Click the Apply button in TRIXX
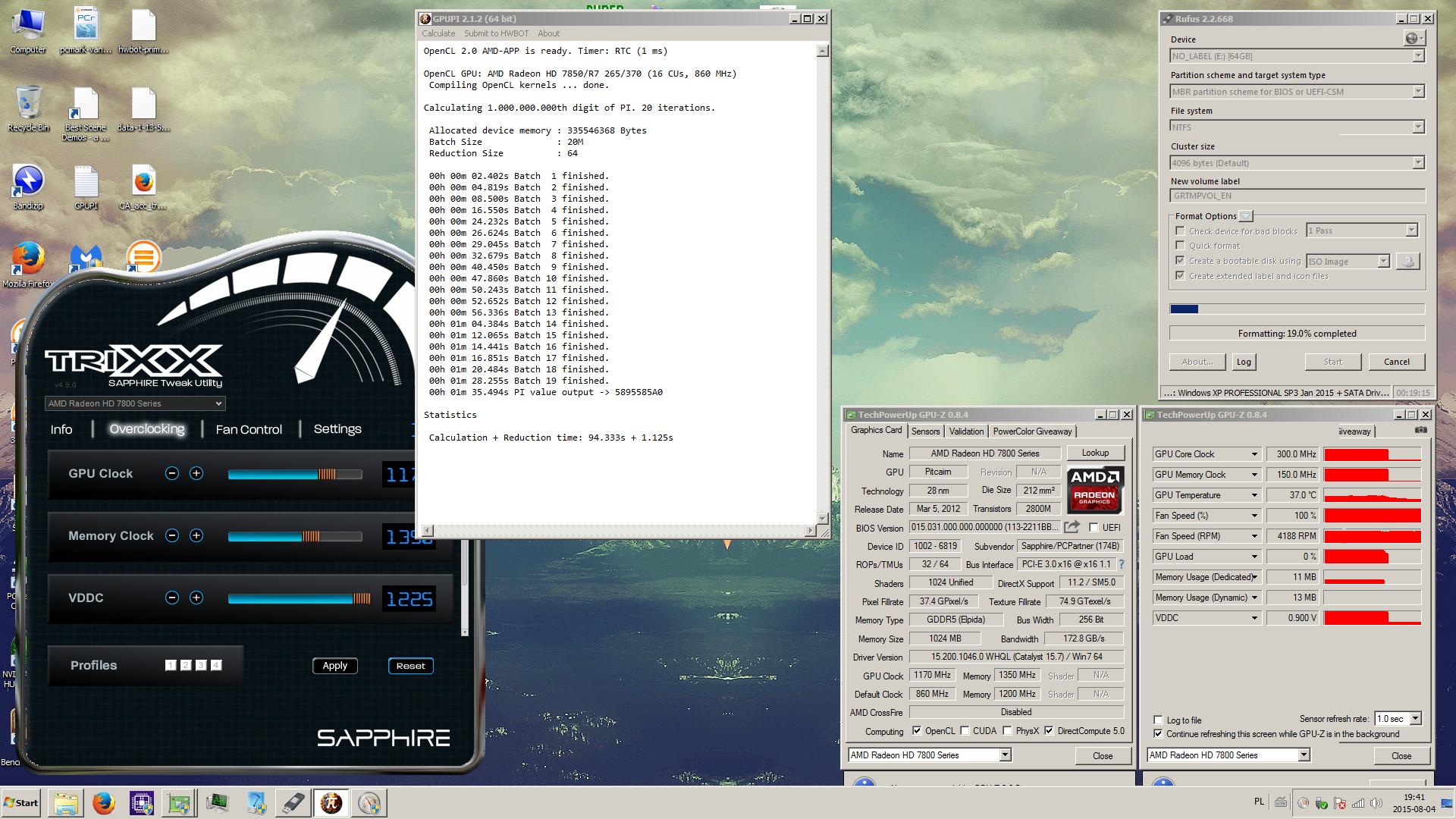1456x819 pixels. pos(334,666)
